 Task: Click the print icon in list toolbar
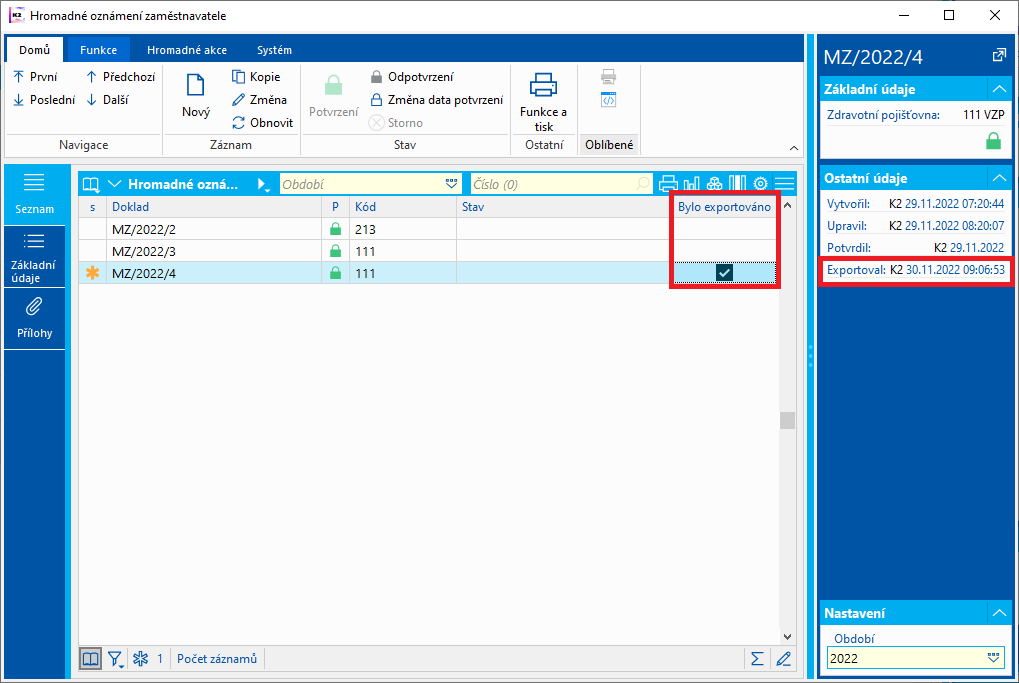668,184
